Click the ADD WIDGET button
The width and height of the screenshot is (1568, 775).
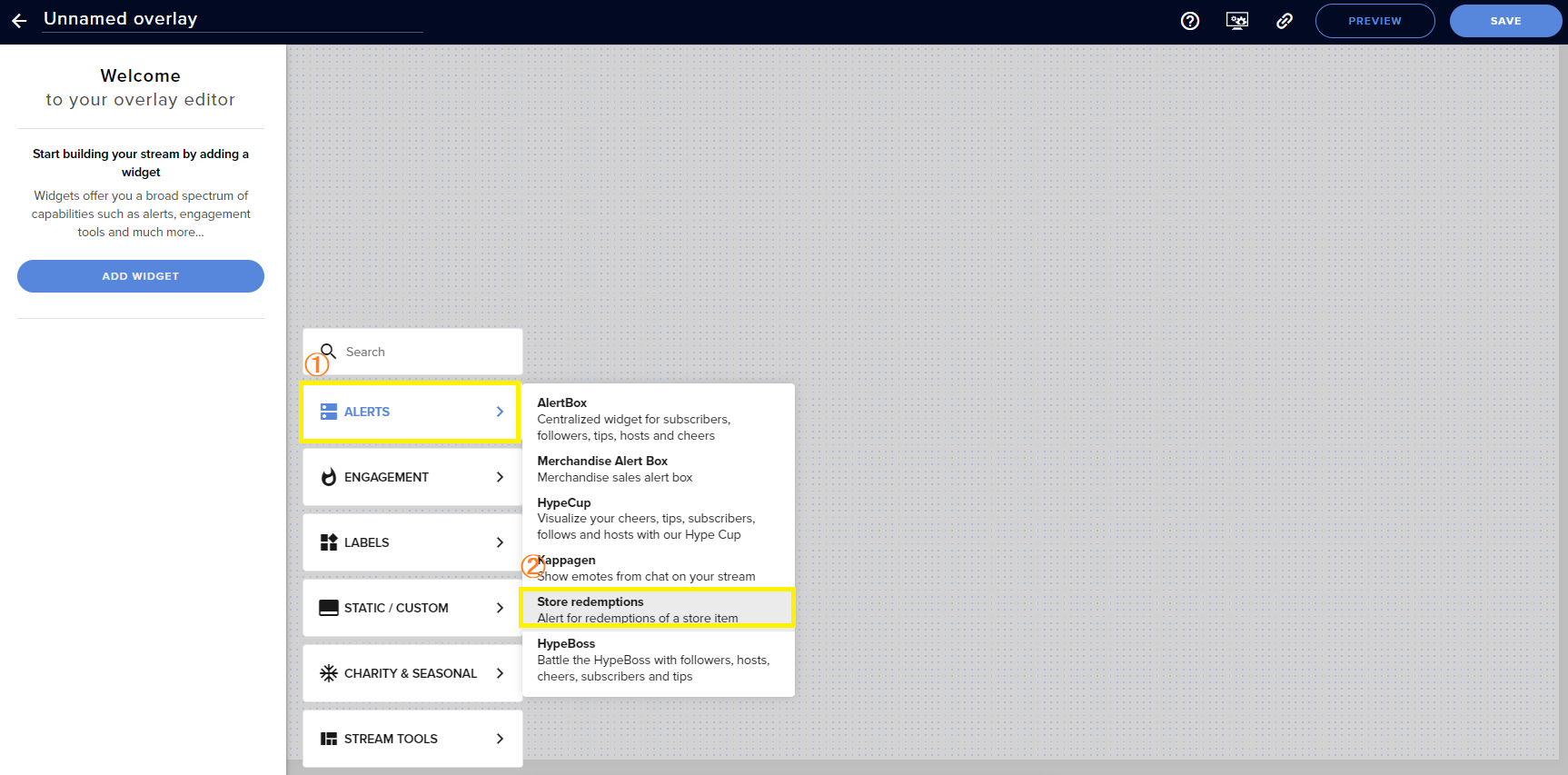141,276
